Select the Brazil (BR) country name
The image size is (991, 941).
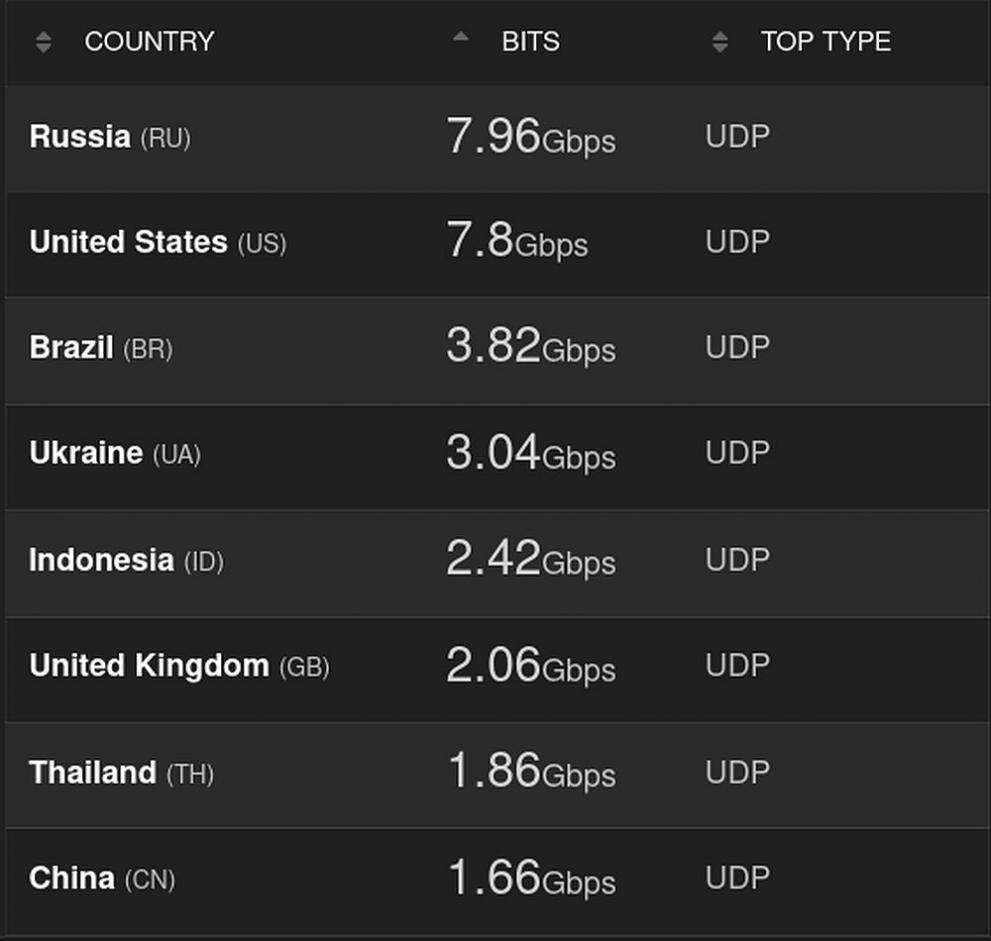(101, 349)
